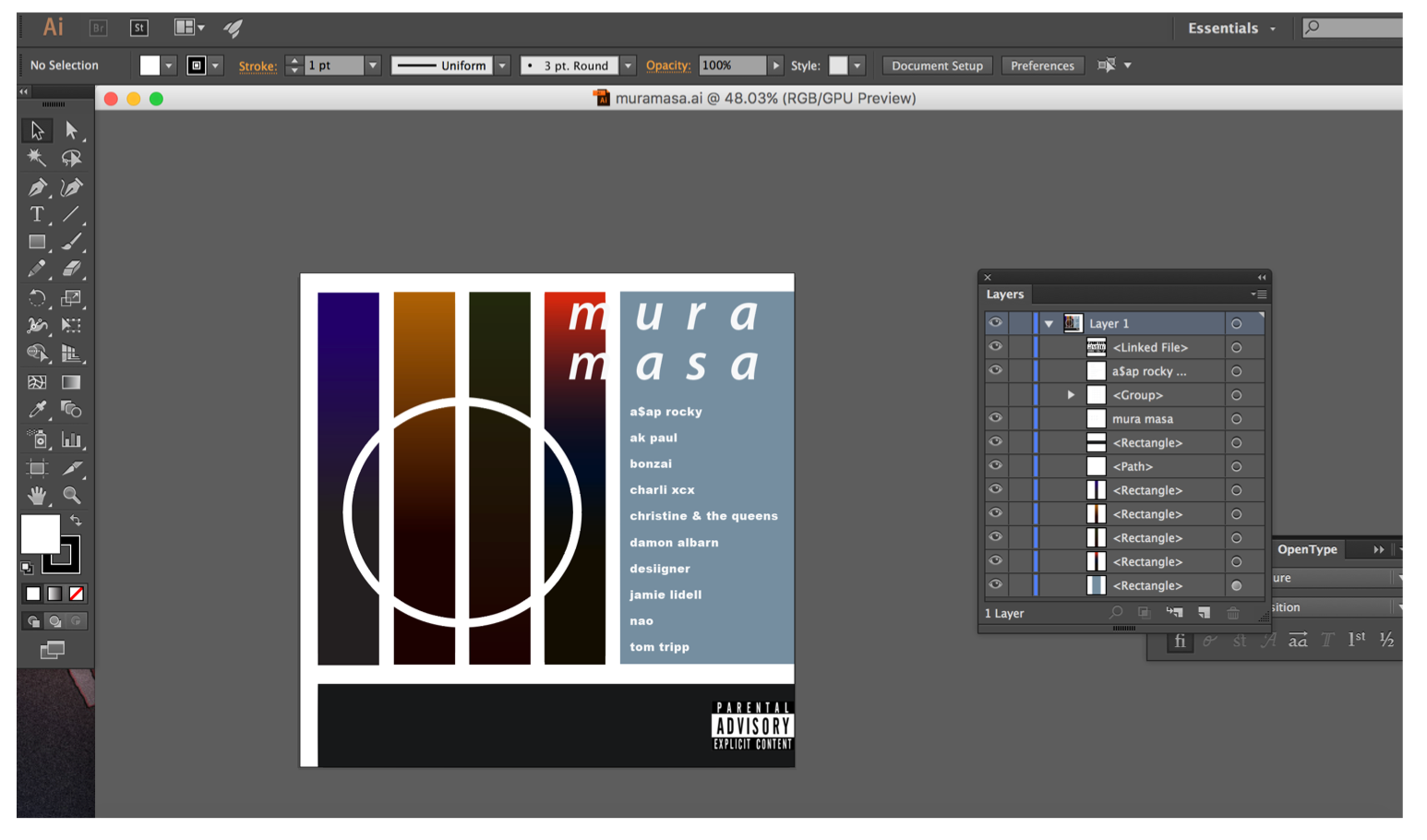Click the Preferences button
The width and height of the screenshot is (1427, 840).
coord(1042,66)
